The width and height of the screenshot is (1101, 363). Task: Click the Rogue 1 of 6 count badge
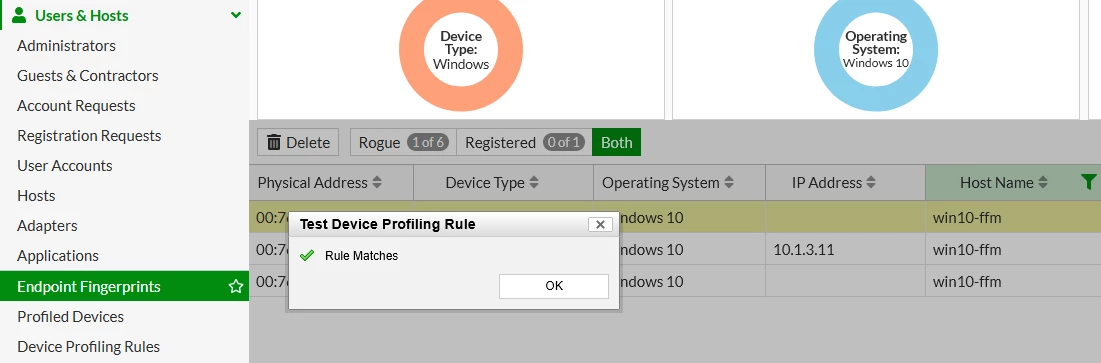tap(428, 143)
